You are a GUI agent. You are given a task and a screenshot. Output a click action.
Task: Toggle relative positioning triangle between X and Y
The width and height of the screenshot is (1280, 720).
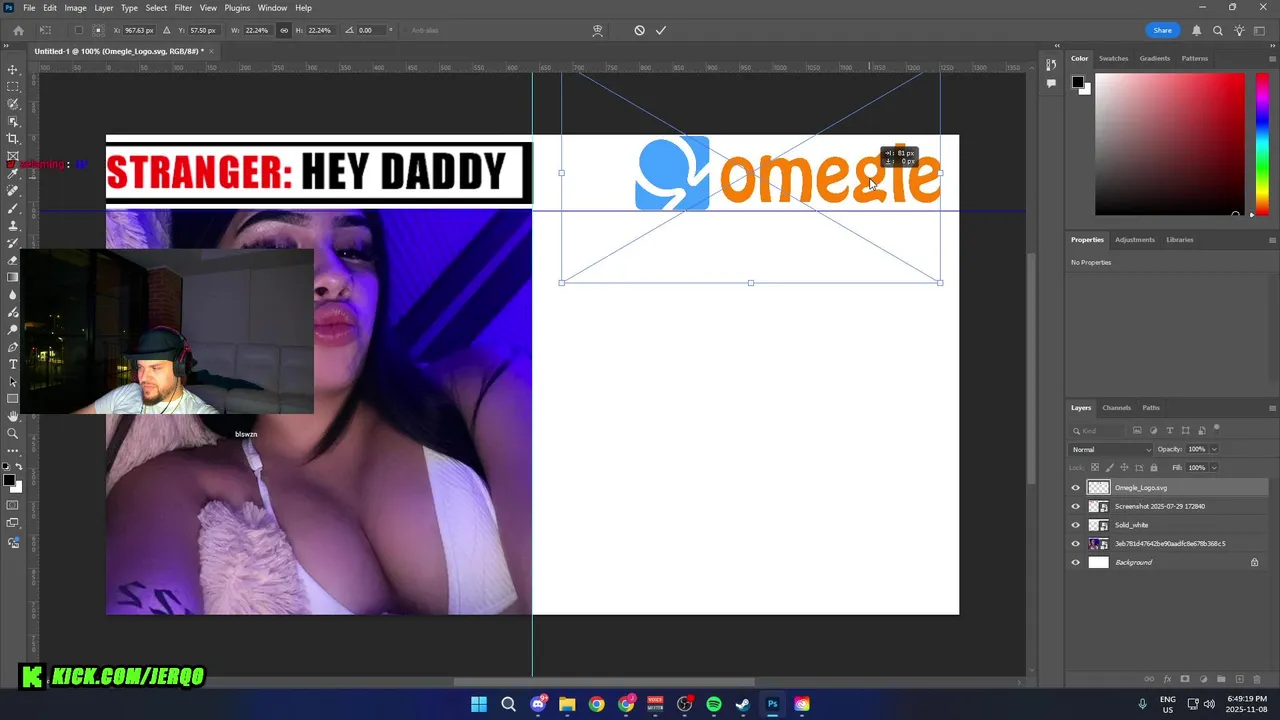(x=166, y=30)
